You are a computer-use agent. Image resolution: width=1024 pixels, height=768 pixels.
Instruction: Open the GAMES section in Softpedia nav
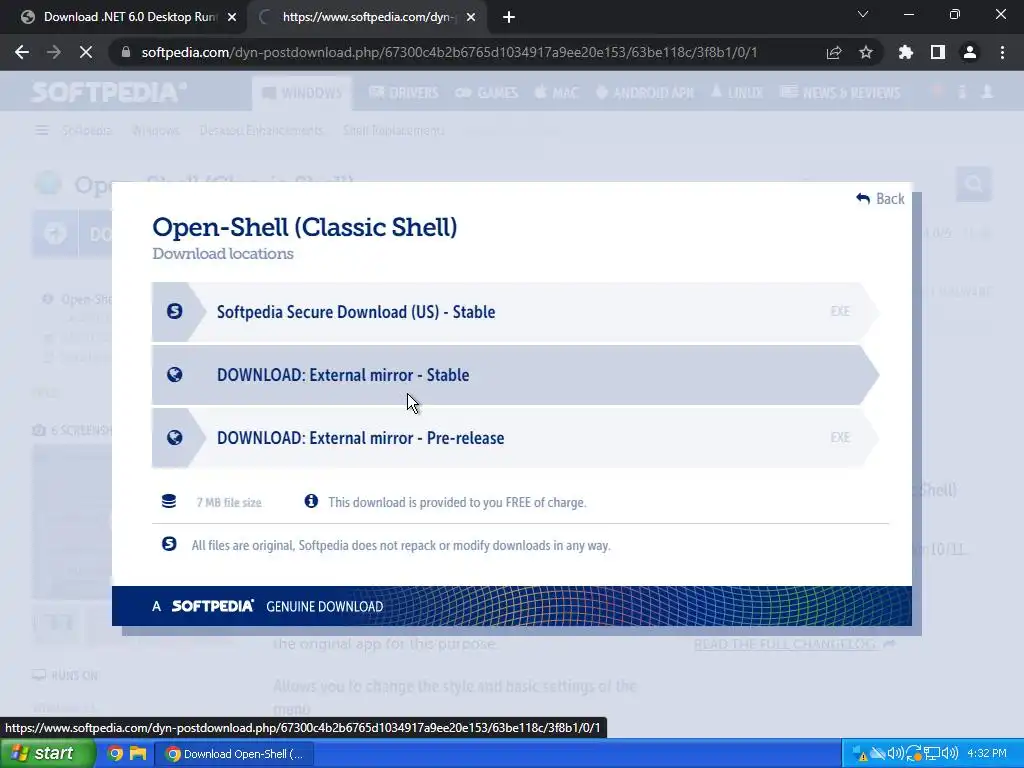pos(487,93)
